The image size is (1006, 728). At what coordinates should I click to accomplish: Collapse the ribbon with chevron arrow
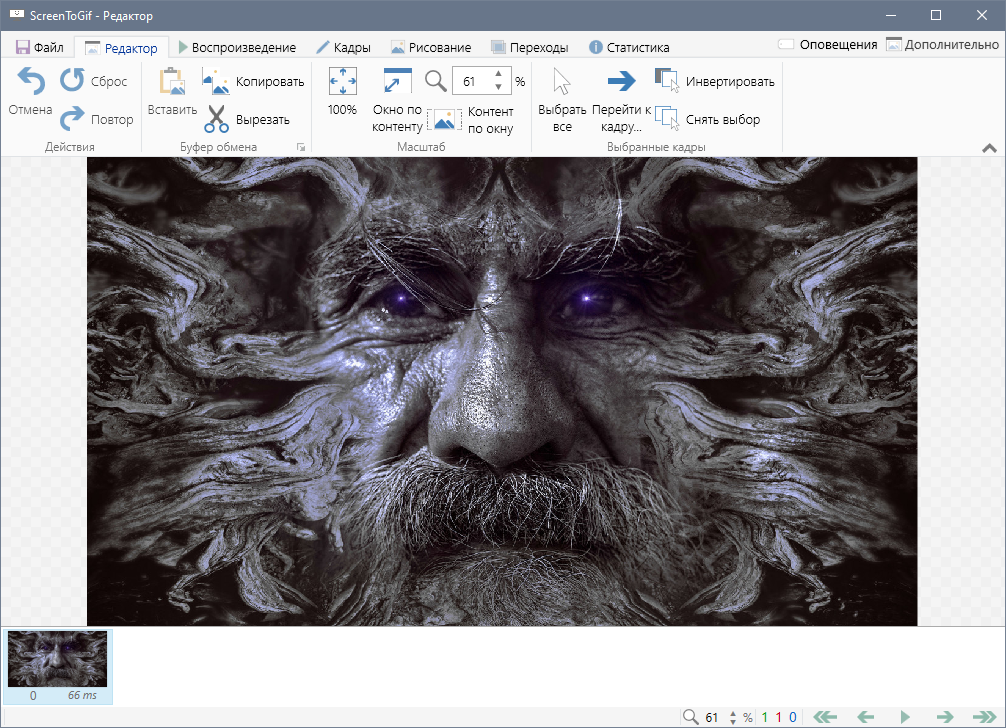tap(989, 148)
